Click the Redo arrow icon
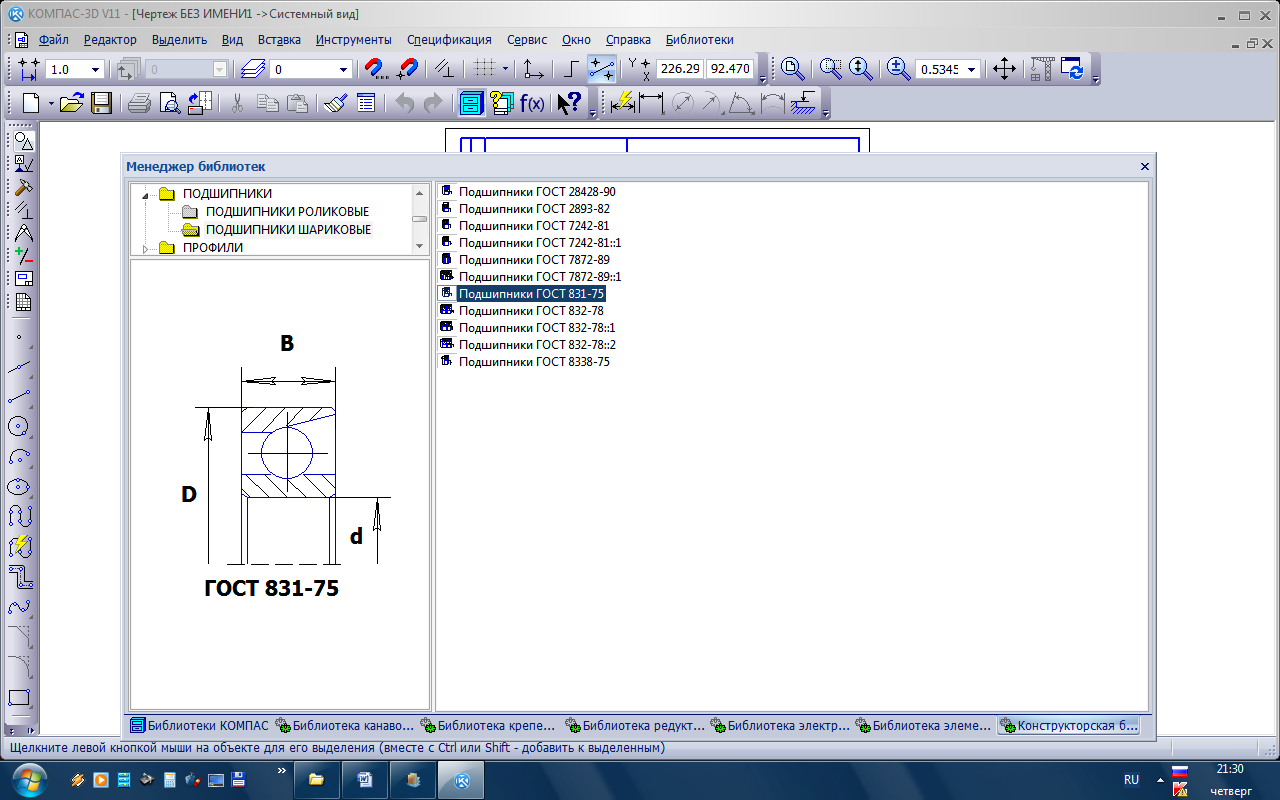 pos(433,103)
